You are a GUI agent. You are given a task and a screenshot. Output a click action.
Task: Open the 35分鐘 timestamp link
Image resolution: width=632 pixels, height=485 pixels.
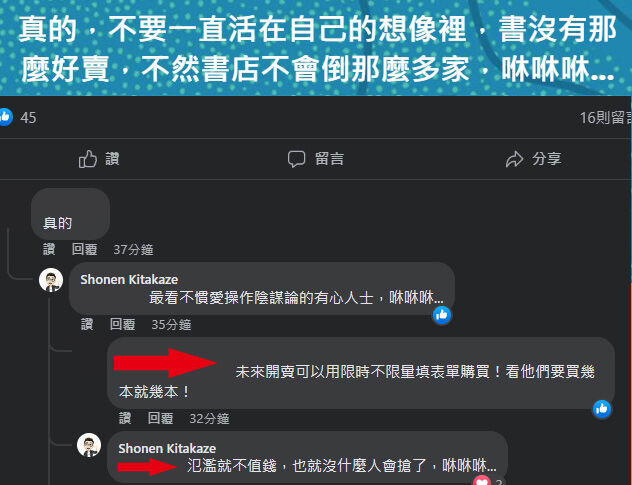click(171, 325)
